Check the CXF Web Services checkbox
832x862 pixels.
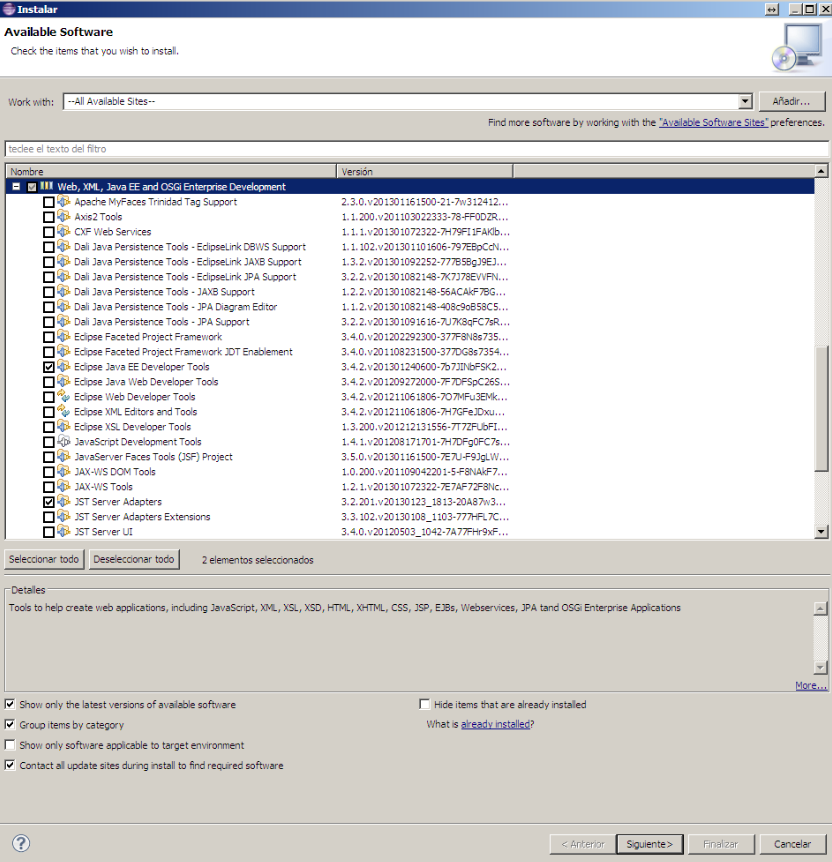pyautogui.click(x=48, y=232)
